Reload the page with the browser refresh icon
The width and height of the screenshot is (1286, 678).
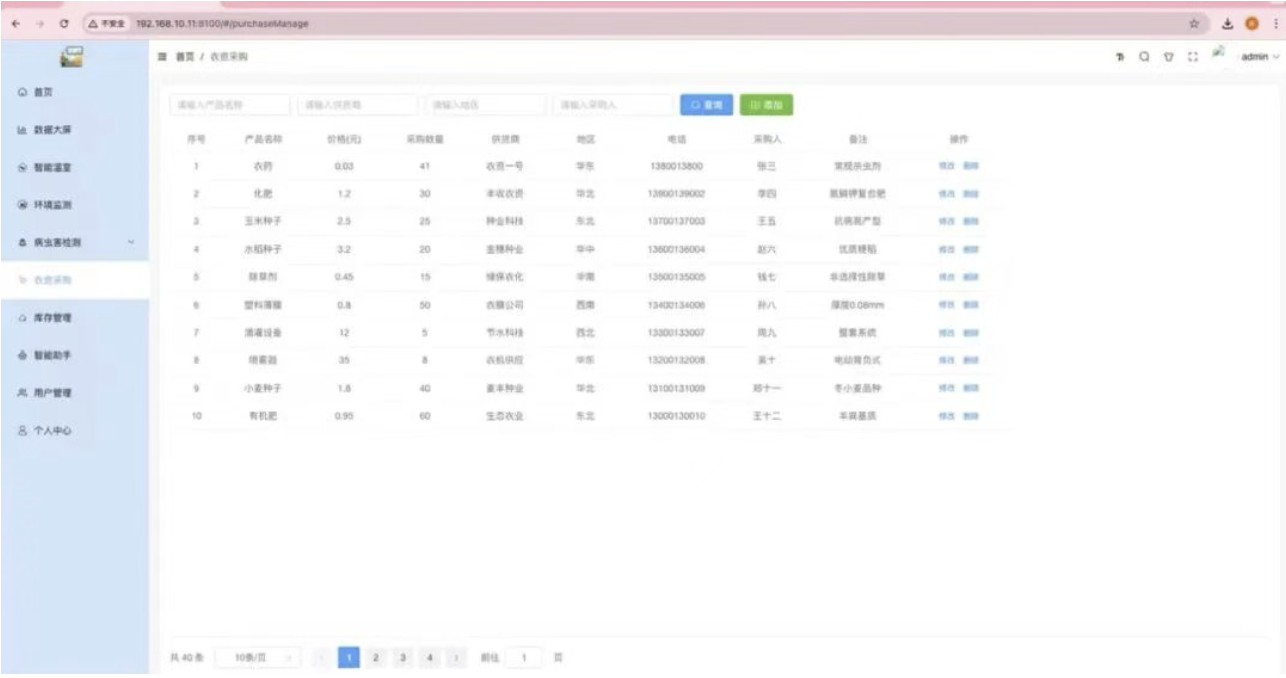pyautogui.click(x=65, y=23)
